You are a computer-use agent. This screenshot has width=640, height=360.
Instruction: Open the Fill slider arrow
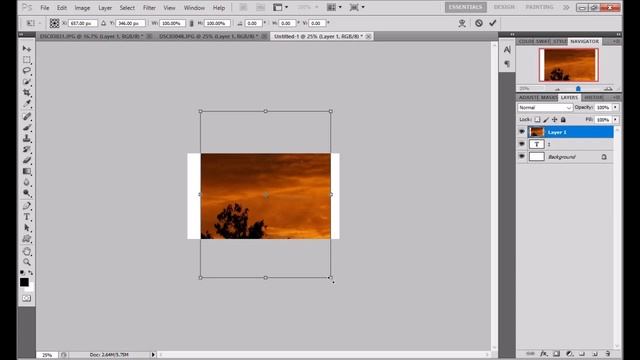coord(616,120)
